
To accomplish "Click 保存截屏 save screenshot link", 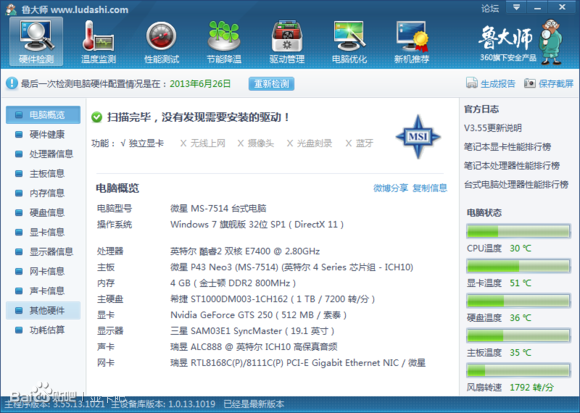I will 549,83.
